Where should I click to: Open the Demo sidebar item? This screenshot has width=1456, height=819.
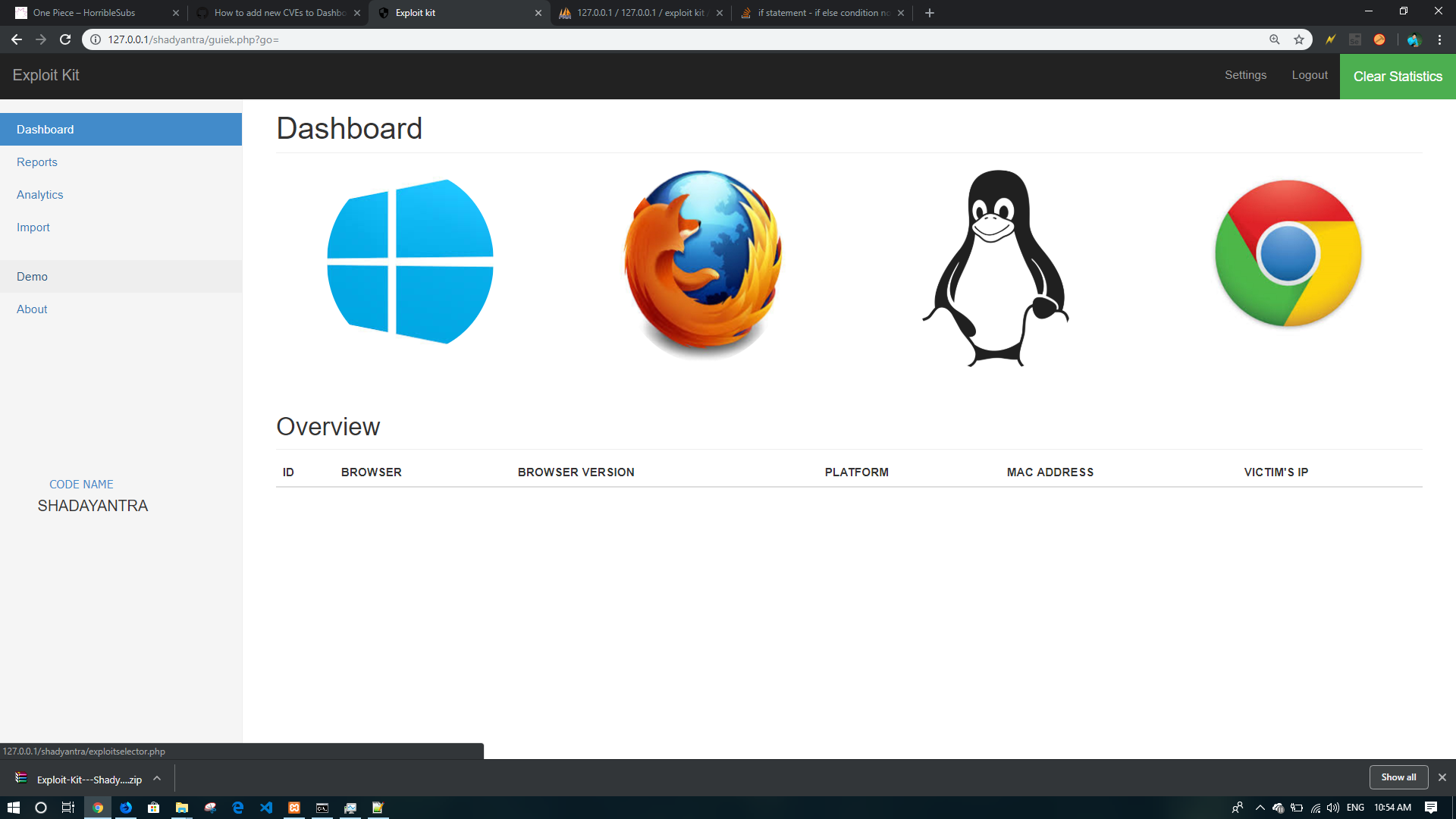coord(121,277)
